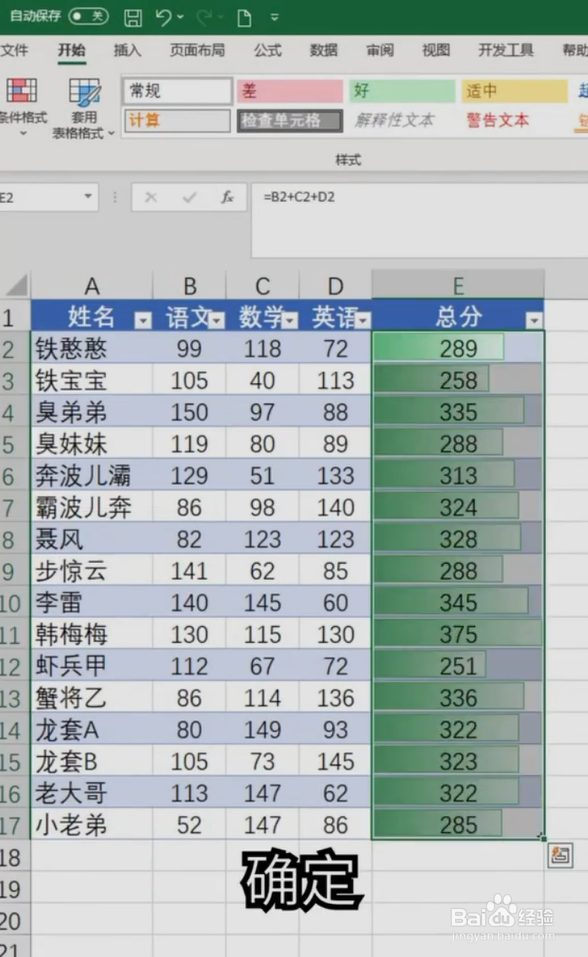This screenshot has height=957, width=588.
Task: Open the 数学 column filter dropdown
Action: (x=290, y=320)
